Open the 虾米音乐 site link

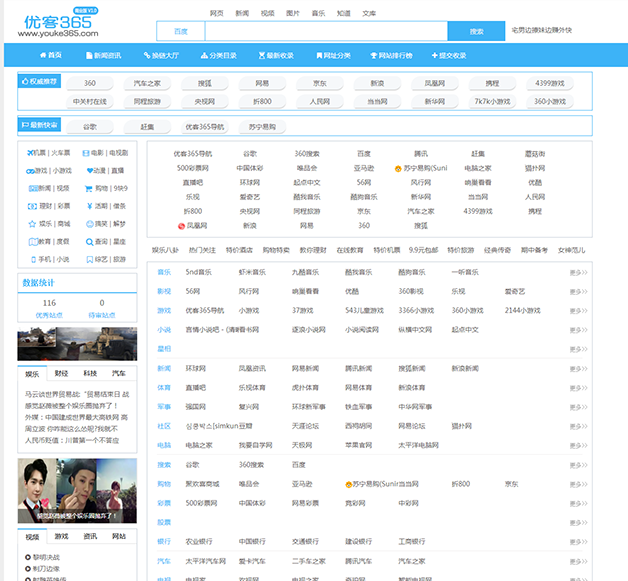coord(252,272)
